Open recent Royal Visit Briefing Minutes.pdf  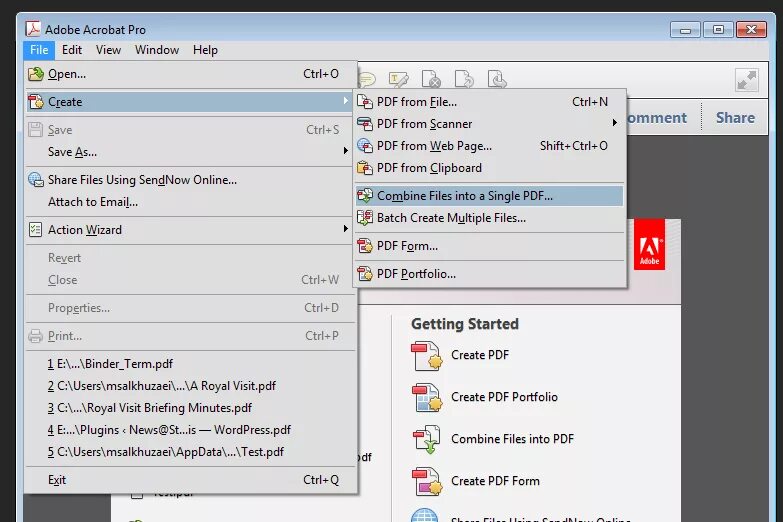click(190, 408)
